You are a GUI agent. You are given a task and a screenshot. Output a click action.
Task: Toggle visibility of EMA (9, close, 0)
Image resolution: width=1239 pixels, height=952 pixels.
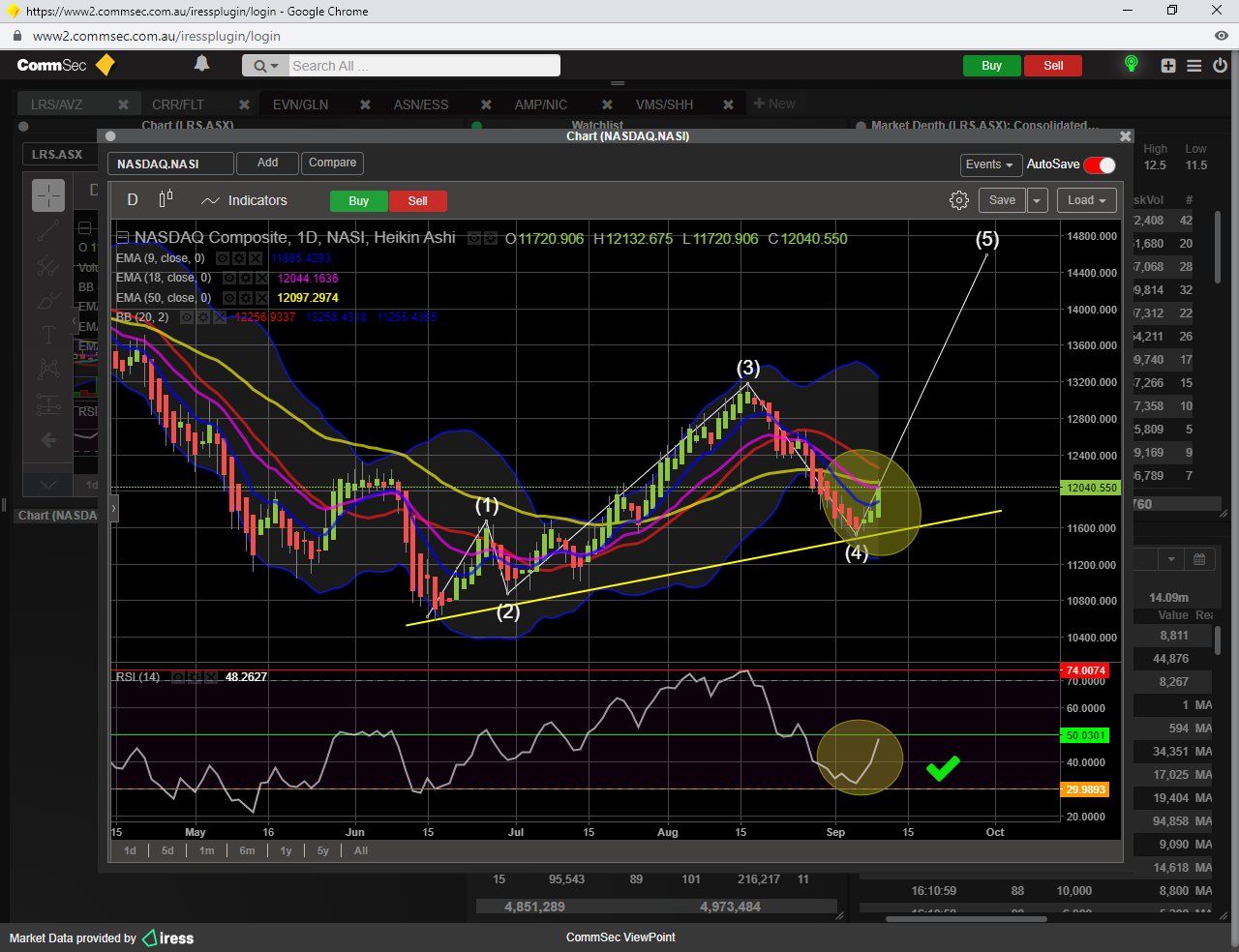point(222,258)
